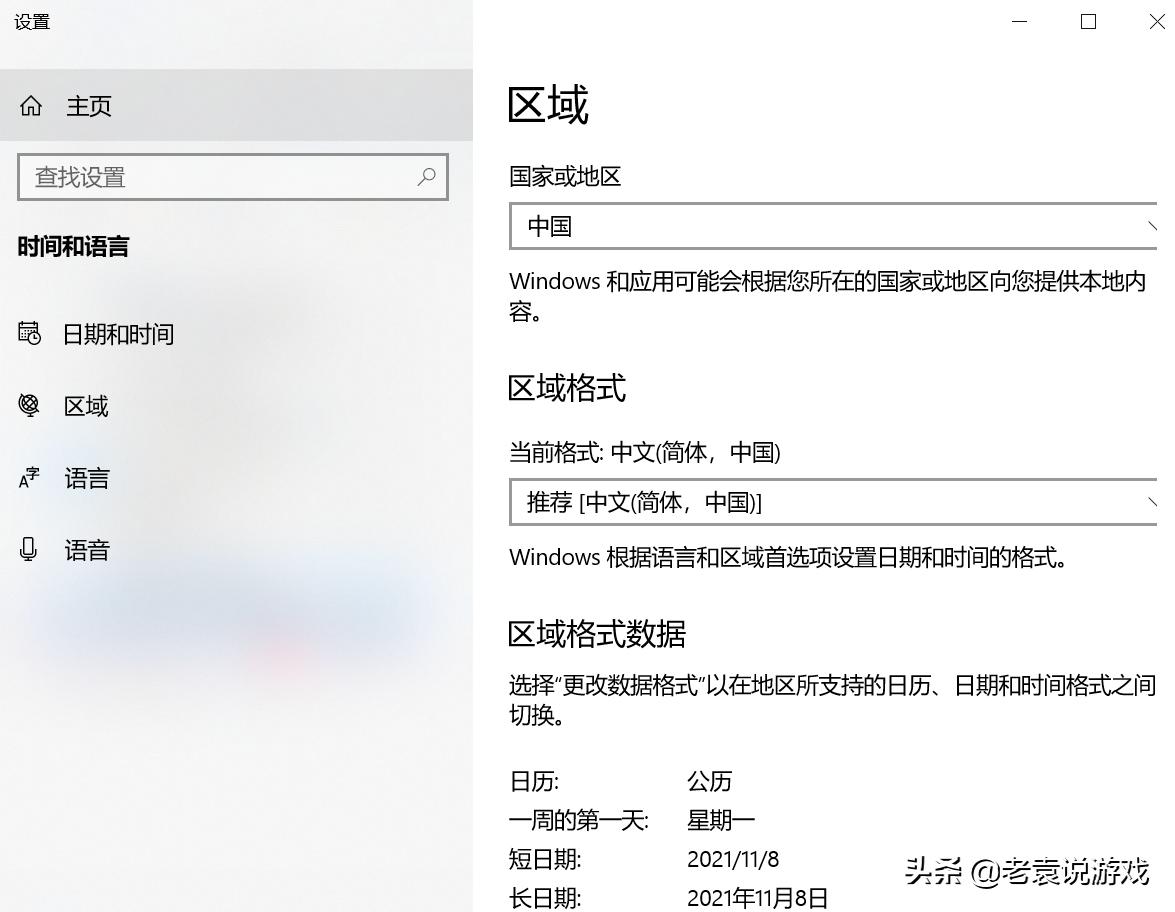Image resolution: width=1175 pixels, height=912 pixels.
Task: Click the 查找设置 search field
Action: (x=200, y=177)
